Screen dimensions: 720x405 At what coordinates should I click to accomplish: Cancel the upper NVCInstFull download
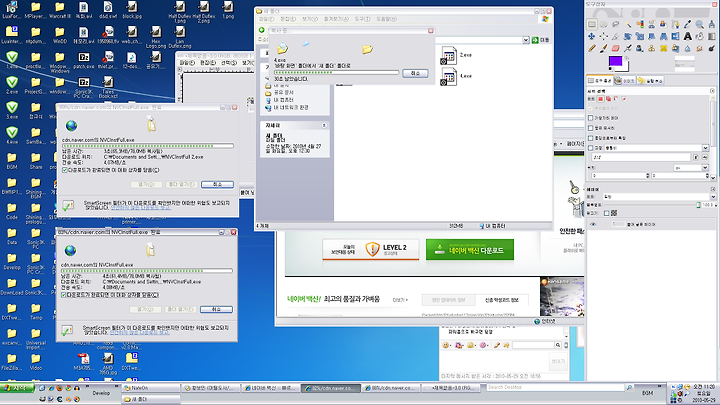coord(217,184)
